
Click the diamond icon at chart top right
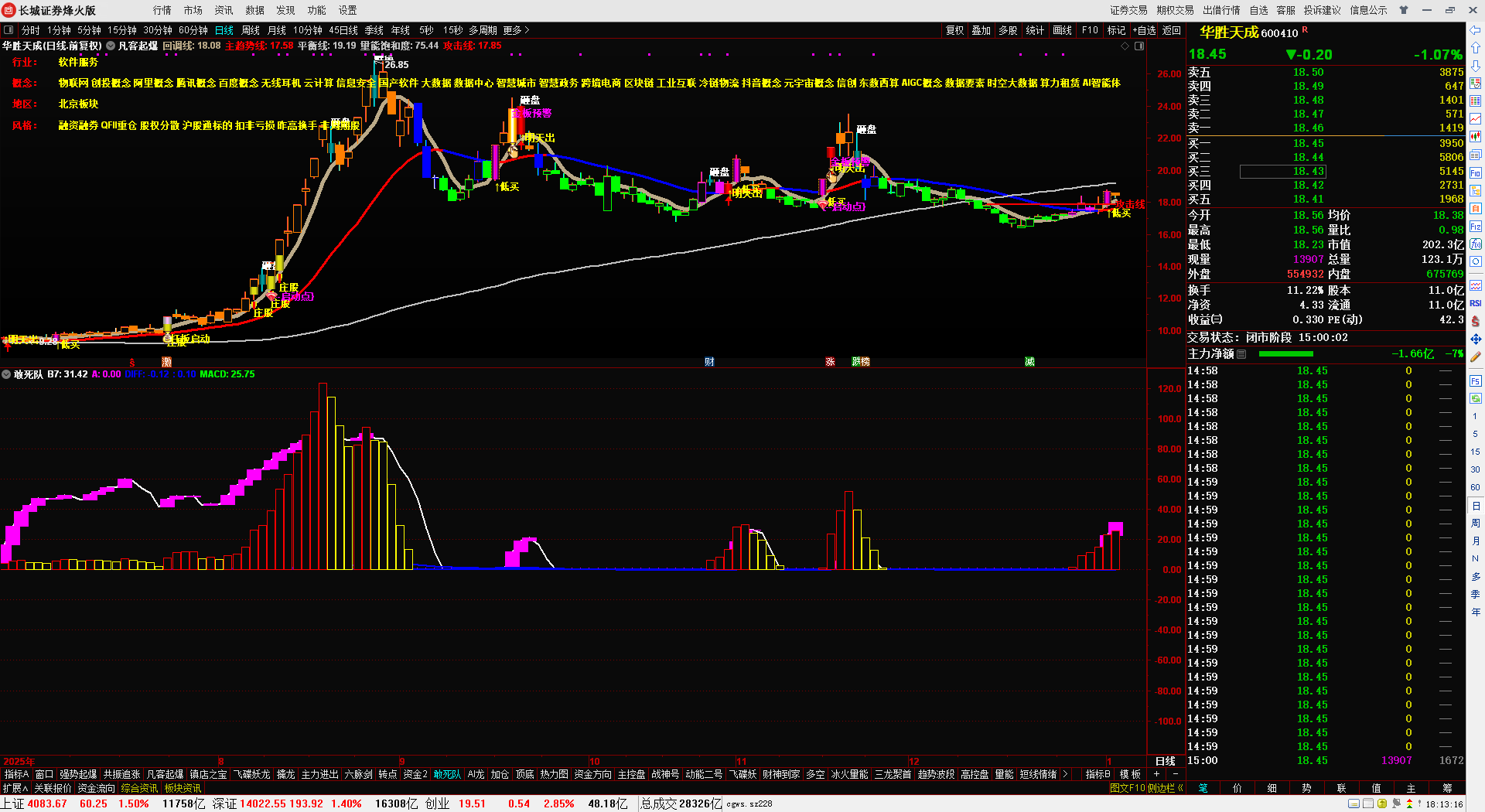click(1125, 46)
